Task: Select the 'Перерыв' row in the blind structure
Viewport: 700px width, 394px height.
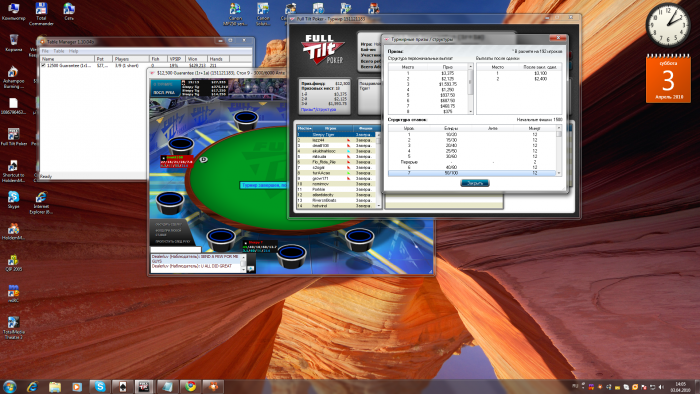Action: [x=472, y=162]
